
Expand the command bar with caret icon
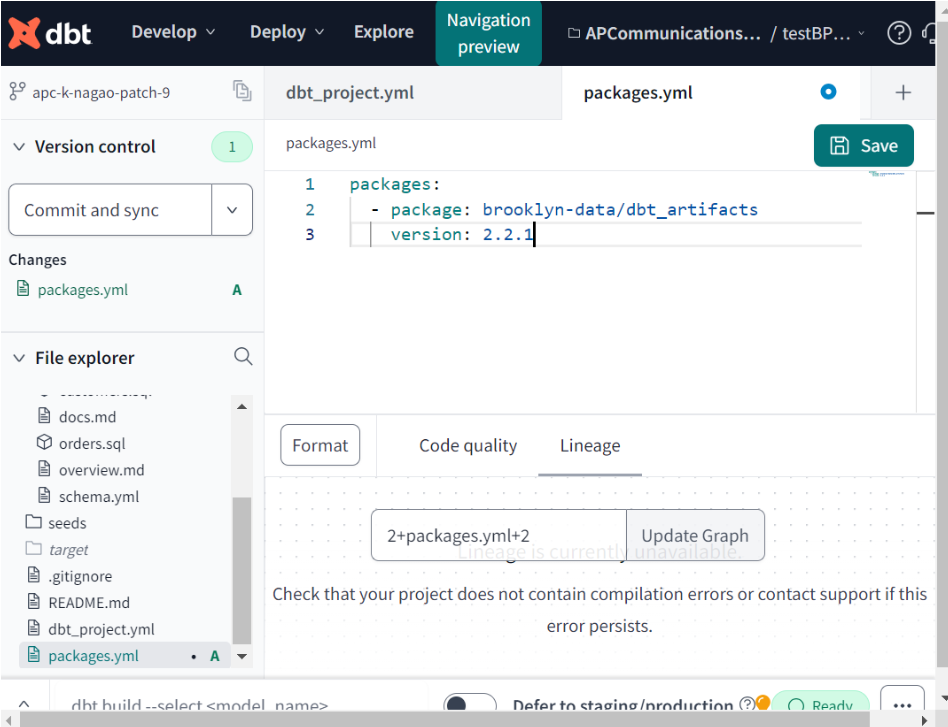(x=24, y=704)
